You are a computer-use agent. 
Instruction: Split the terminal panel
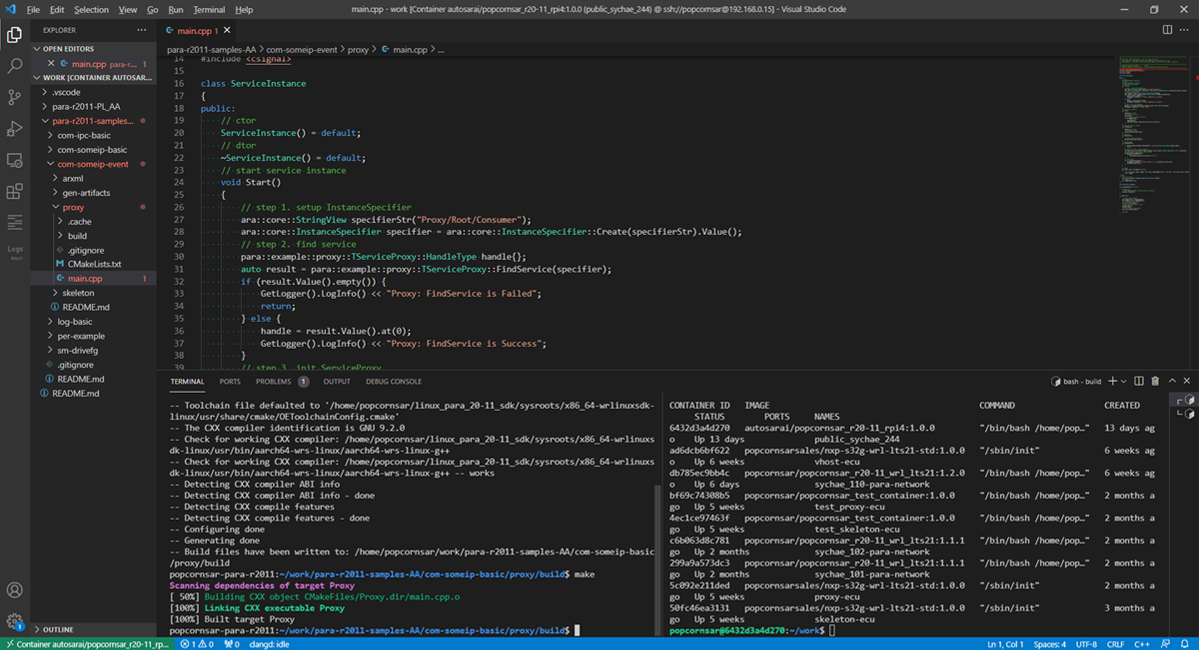(1140, 381)
